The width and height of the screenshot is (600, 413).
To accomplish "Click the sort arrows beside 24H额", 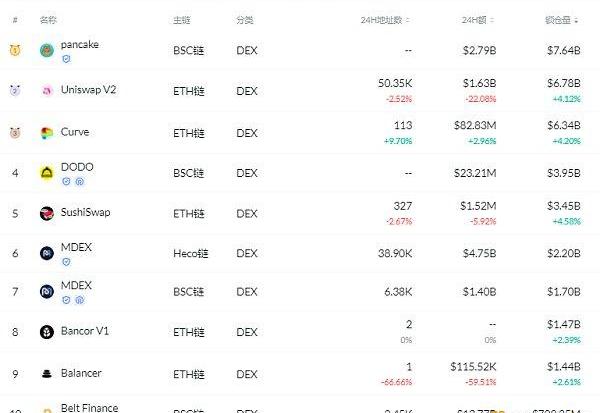I will (491, 20).
